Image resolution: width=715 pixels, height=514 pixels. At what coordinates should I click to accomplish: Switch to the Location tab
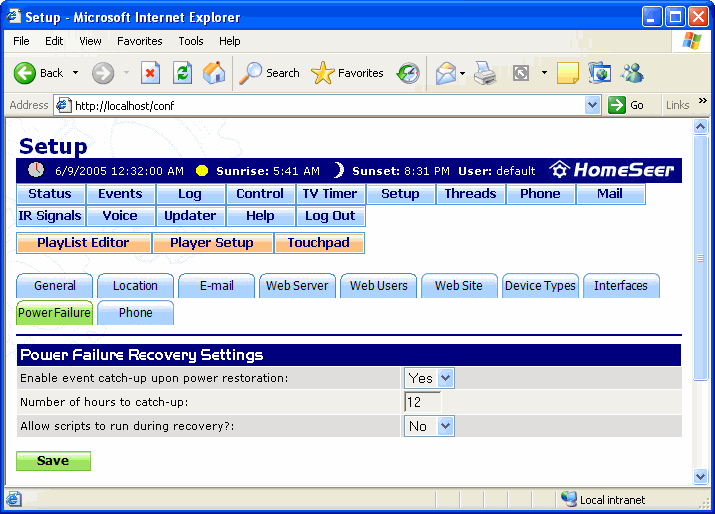[x=135, y=286]
